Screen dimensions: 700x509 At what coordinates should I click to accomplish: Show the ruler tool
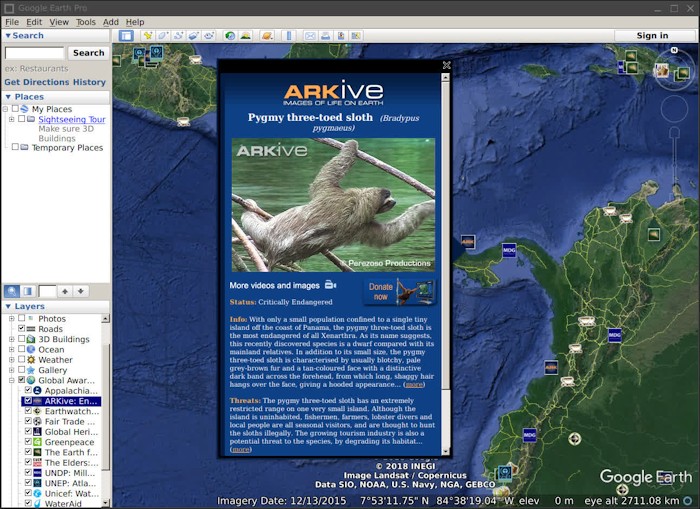click(x=288, y=36)
